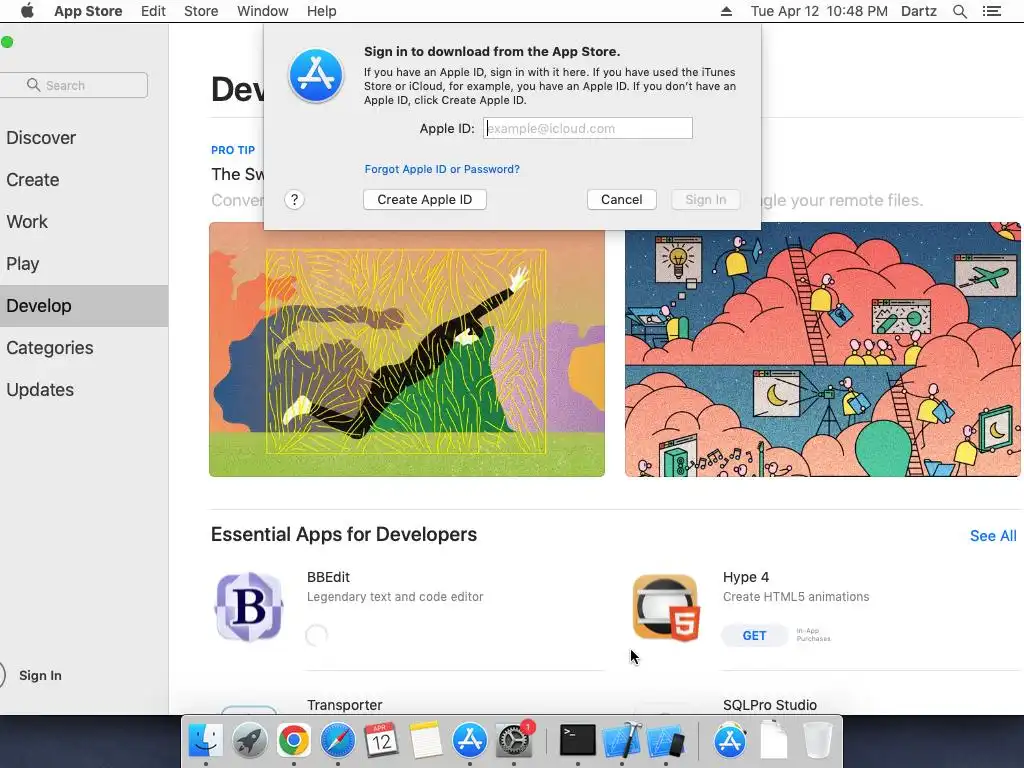This screenshot has width=1024, height=768.
Task: Launch Launchpad rocket icon in dock
Action: pyautogui.click(x=249, y=741)
